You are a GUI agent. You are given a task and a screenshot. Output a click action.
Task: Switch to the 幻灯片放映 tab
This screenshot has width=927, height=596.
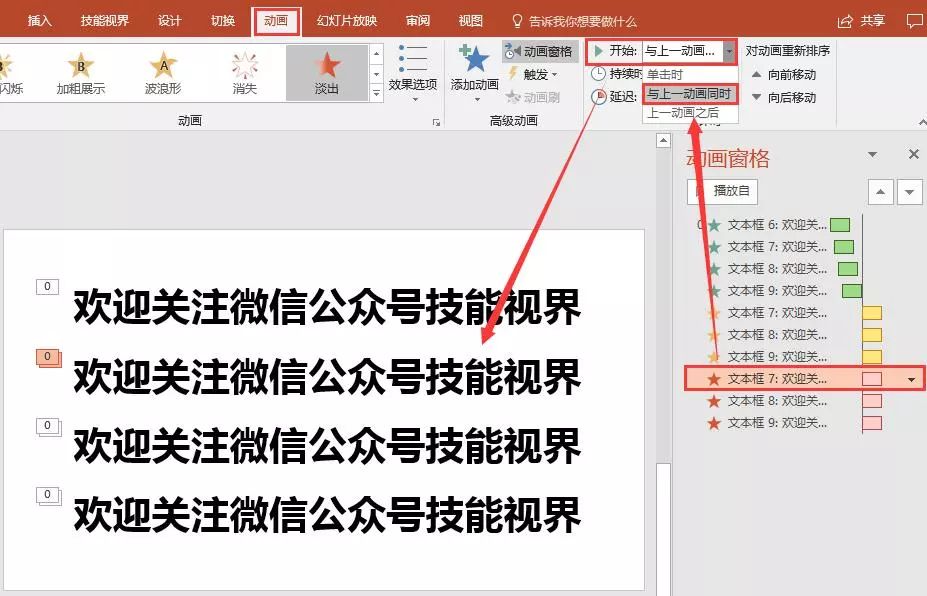346,20
